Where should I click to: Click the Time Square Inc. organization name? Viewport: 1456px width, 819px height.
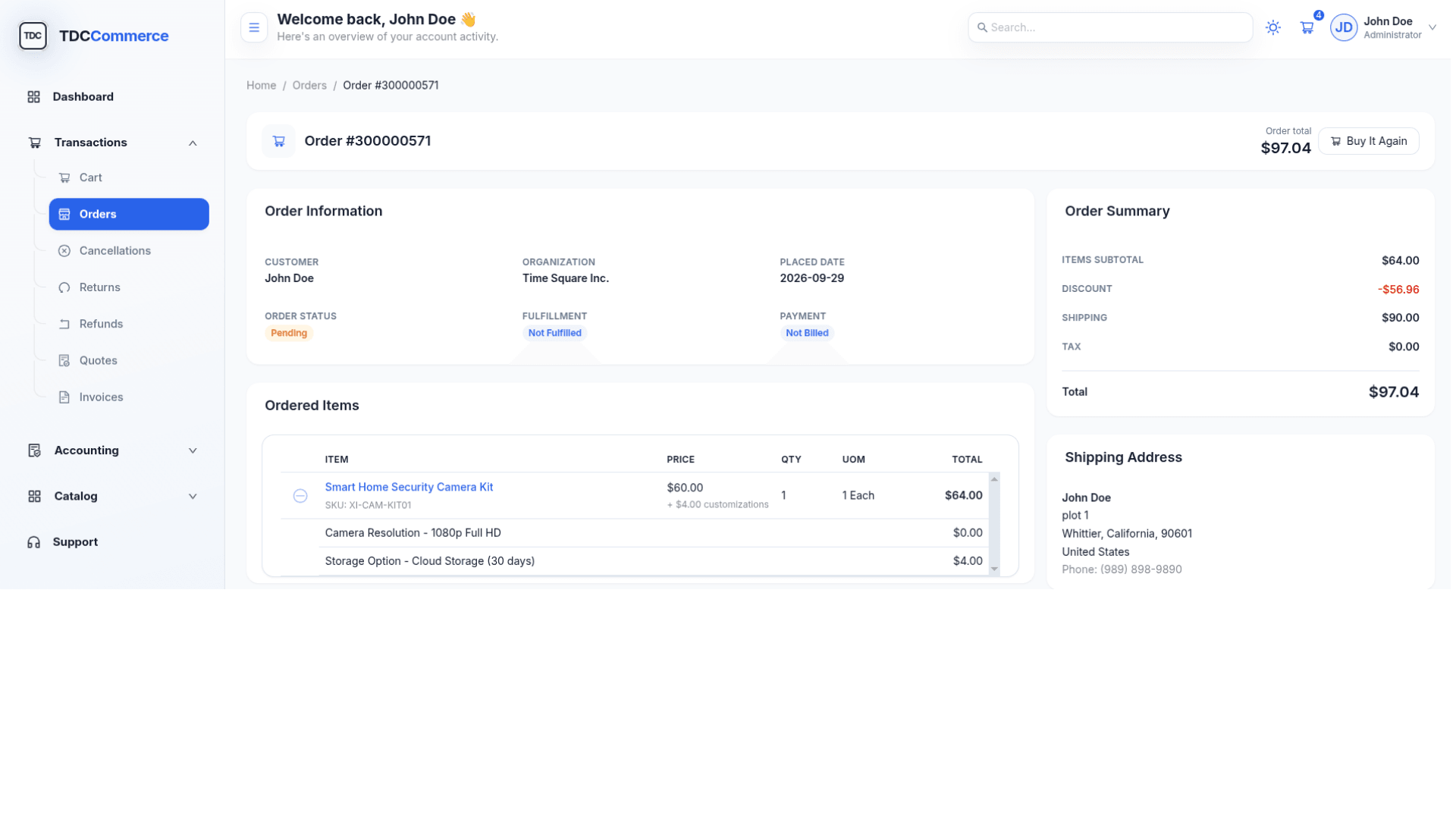(566, 278)
